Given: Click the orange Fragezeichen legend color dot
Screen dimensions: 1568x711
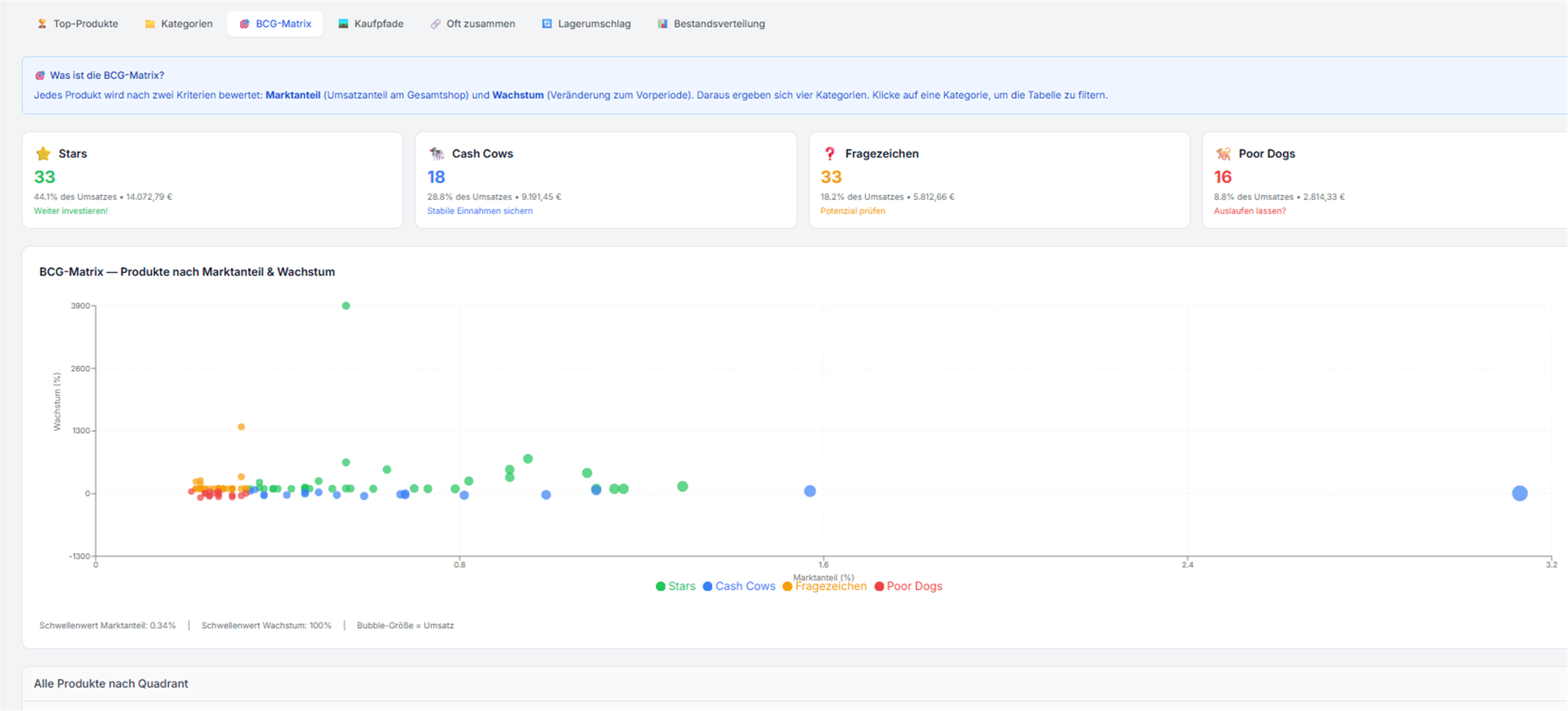Looking at the screenshot, I should point(787,587).
